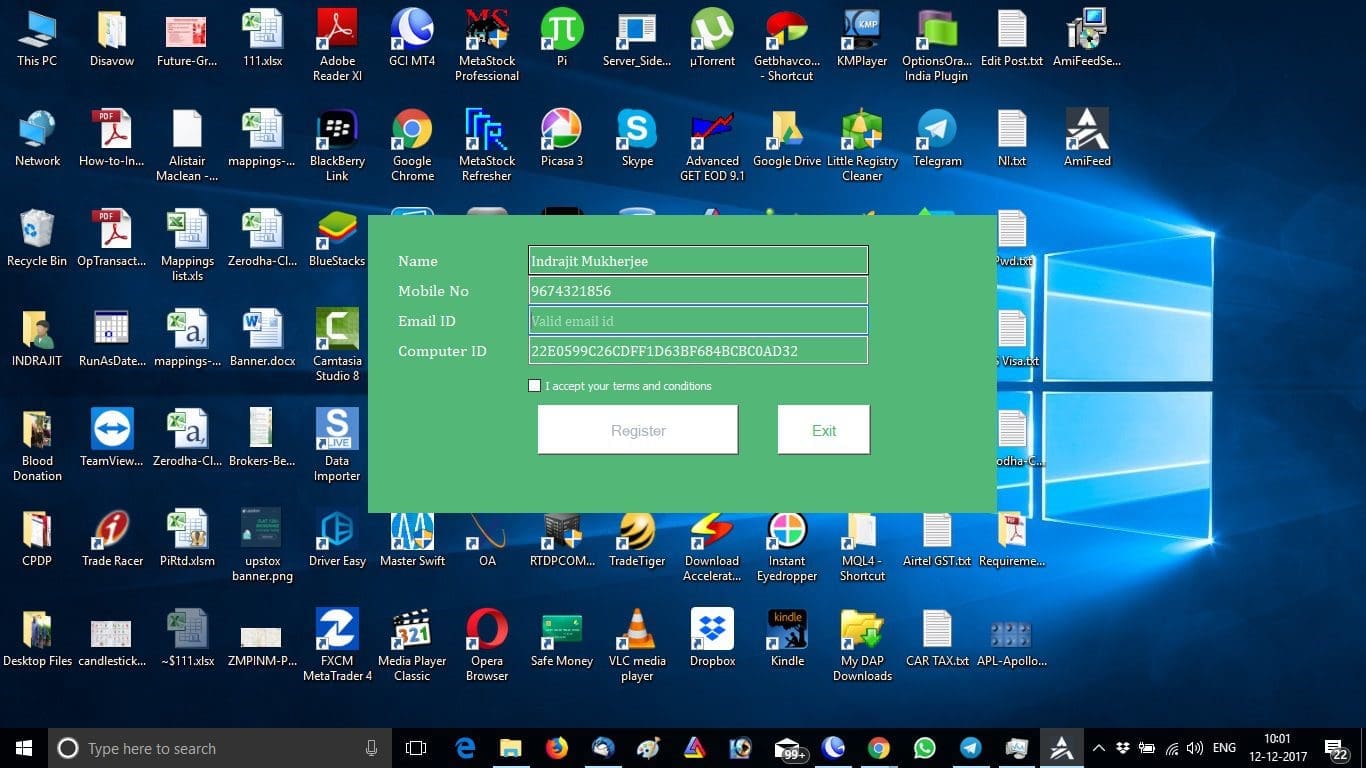Select the BlackBerry Link icon

coord(337,145)
